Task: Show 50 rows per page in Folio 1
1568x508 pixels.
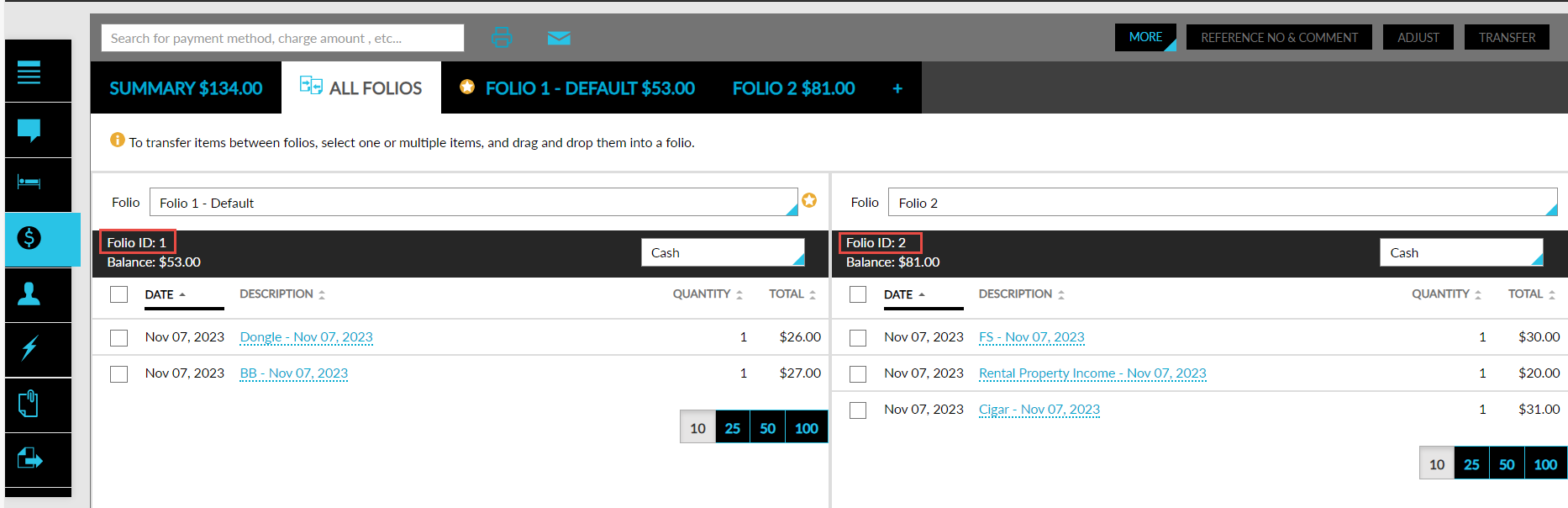Action: pyautogui.click(x=767, y=428)
